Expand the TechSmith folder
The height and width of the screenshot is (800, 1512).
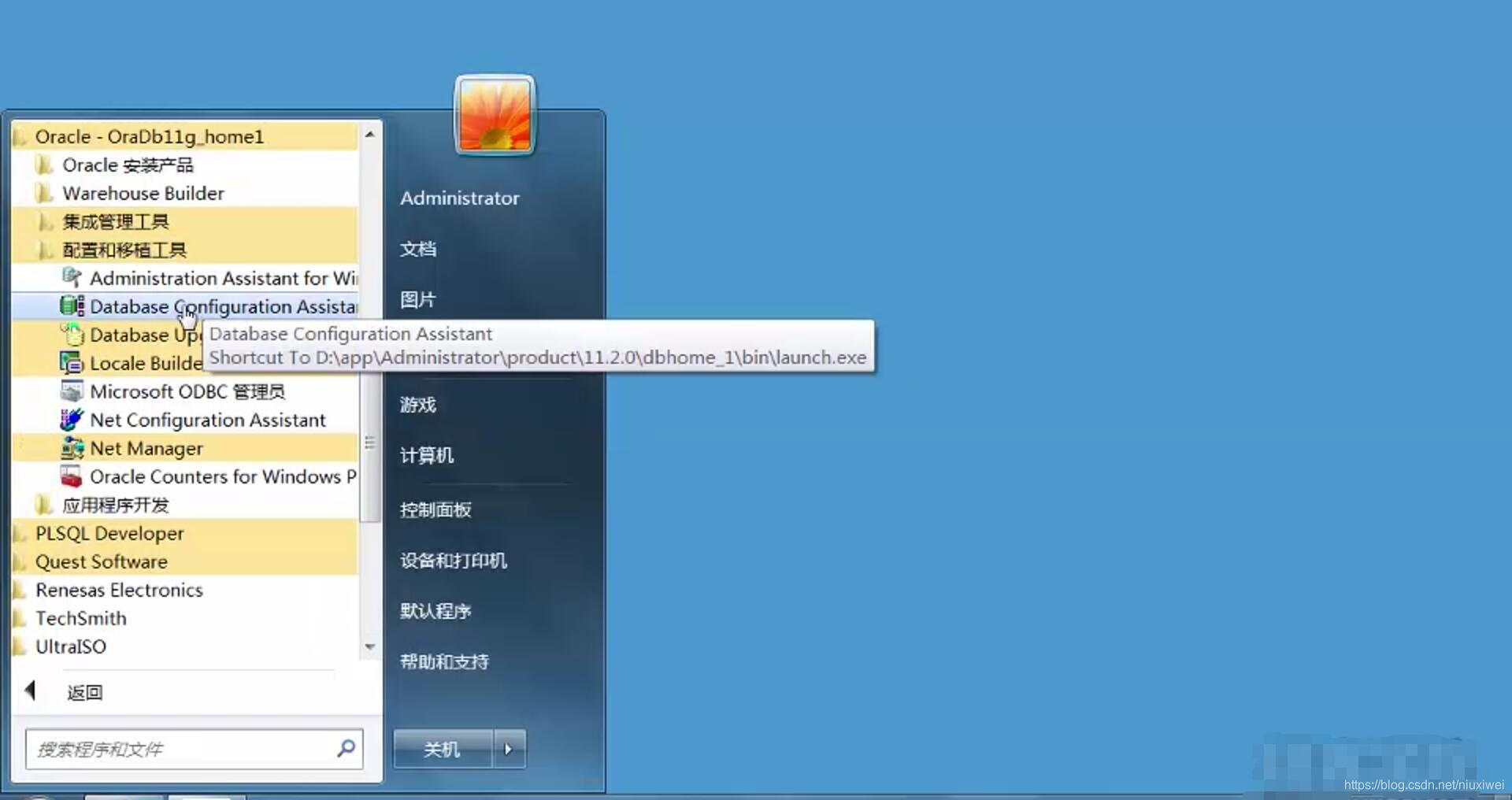point(185,618)
